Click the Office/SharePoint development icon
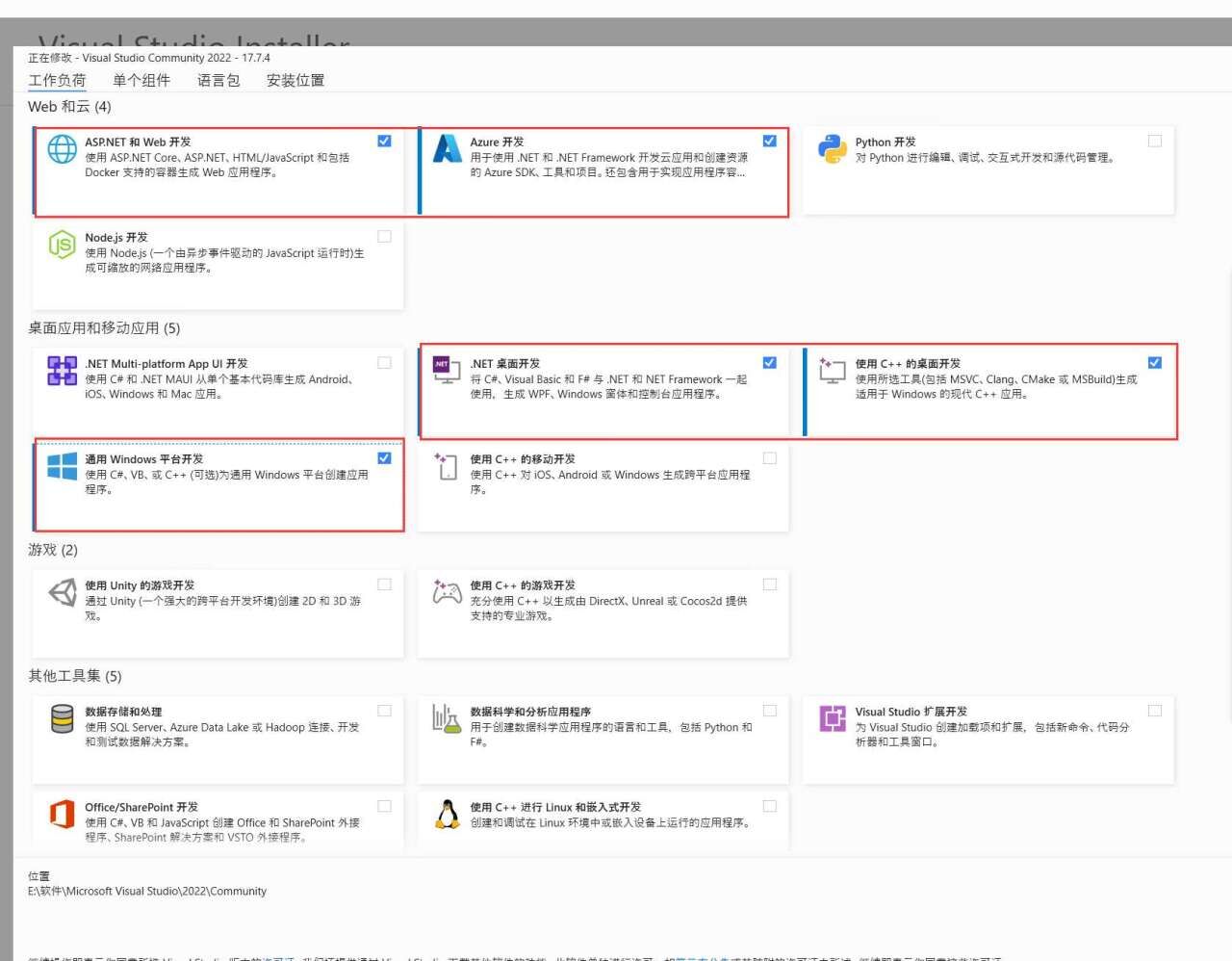Screen dimensions: 1232x961 [63, 814]
